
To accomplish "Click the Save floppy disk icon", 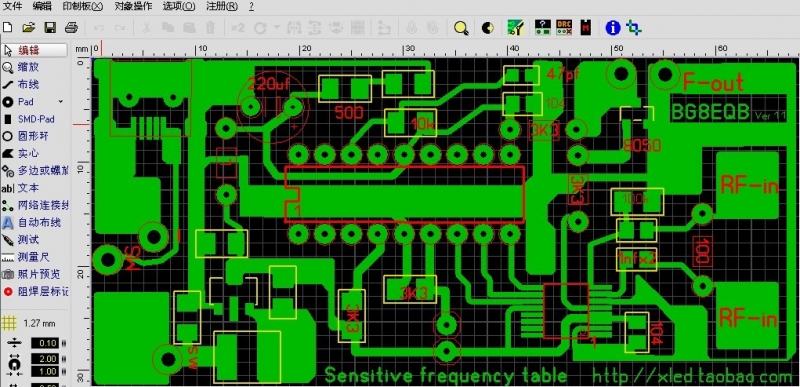I will coord(50,28).
